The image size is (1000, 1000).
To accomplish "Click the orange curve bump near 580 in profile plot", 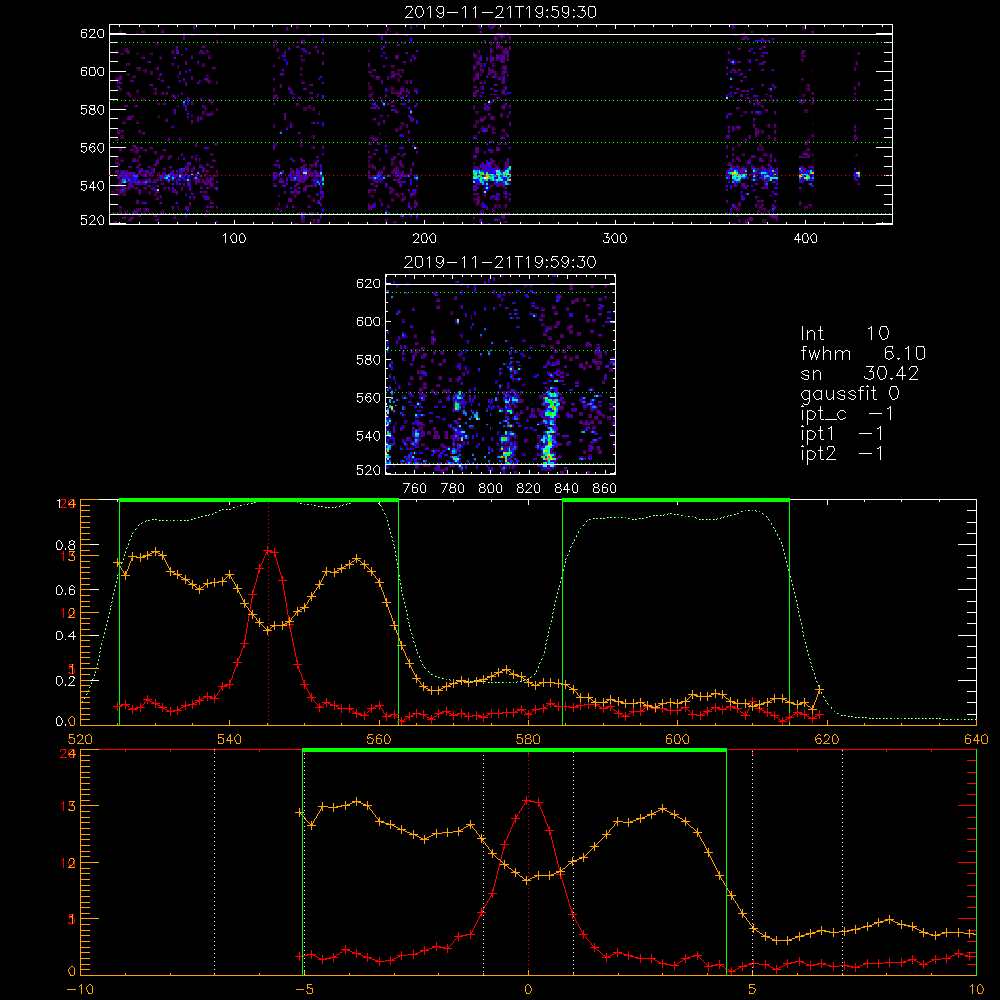I will (506, 670).
